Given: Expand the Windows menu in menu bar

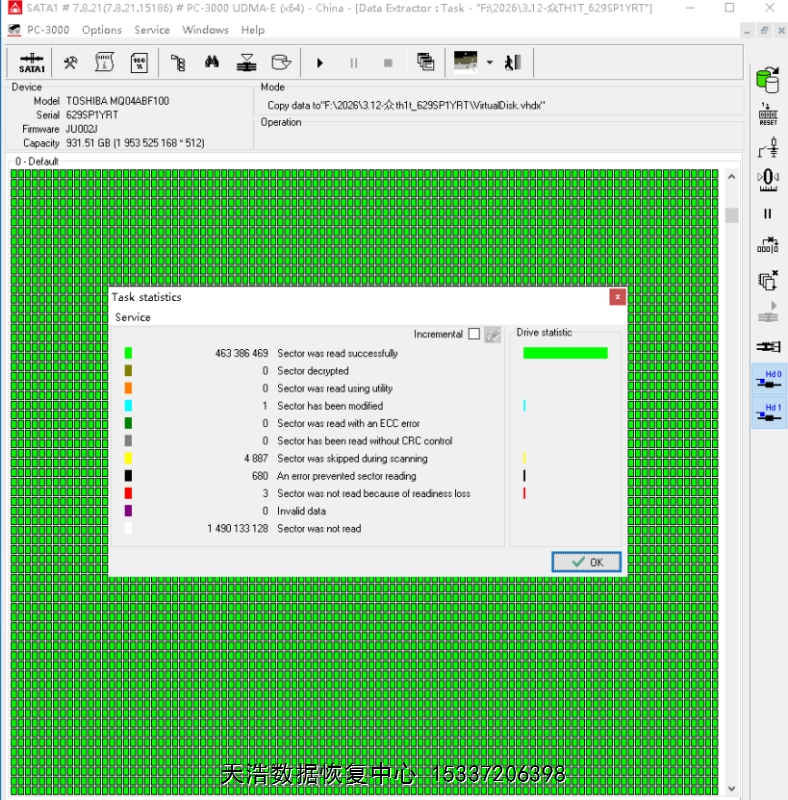Looking at the screenshot, I should pos(205,30).
